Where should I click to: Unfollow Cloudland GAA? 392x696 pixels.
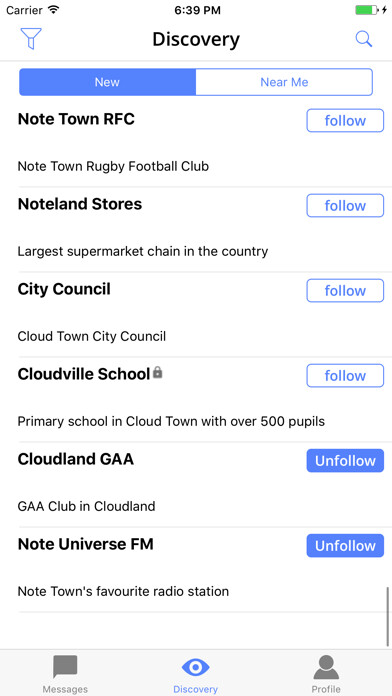click(345, 461)
